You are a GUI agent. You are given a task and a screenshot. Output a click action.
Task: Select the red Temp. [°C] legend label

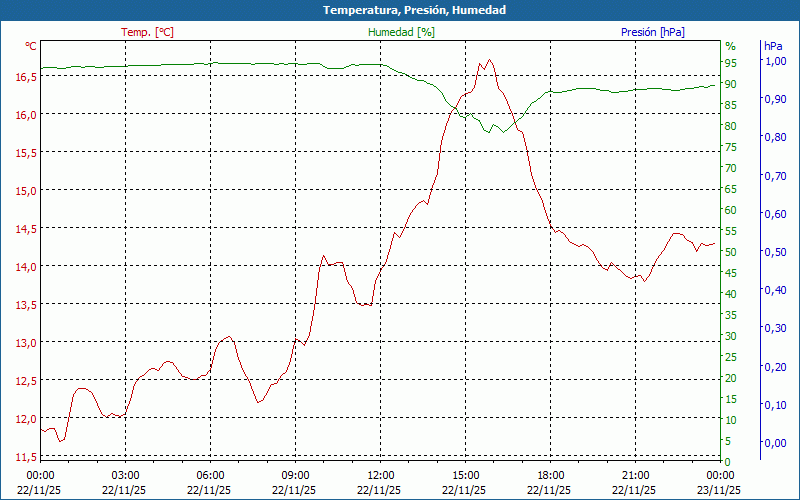coord(147,32)
